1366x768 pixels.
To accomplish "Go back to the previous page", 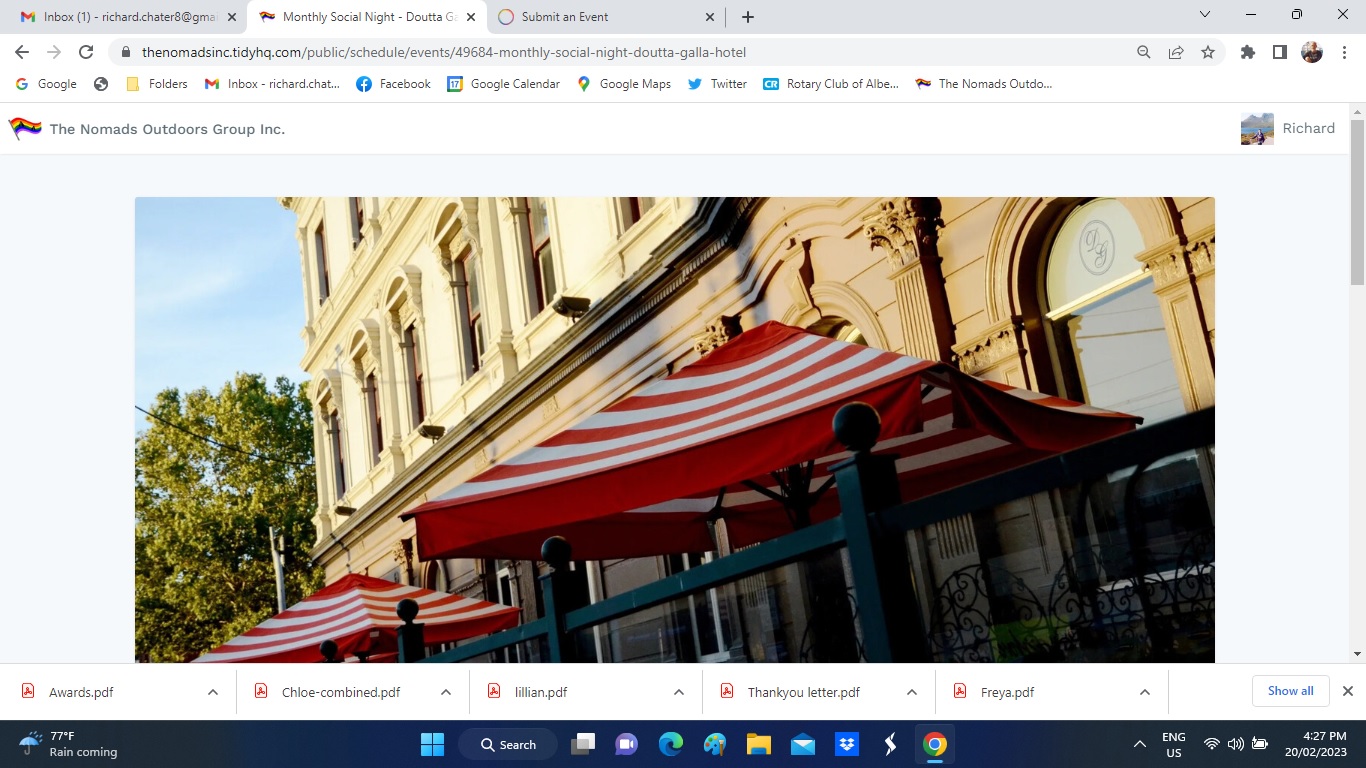I will (22, 52).
